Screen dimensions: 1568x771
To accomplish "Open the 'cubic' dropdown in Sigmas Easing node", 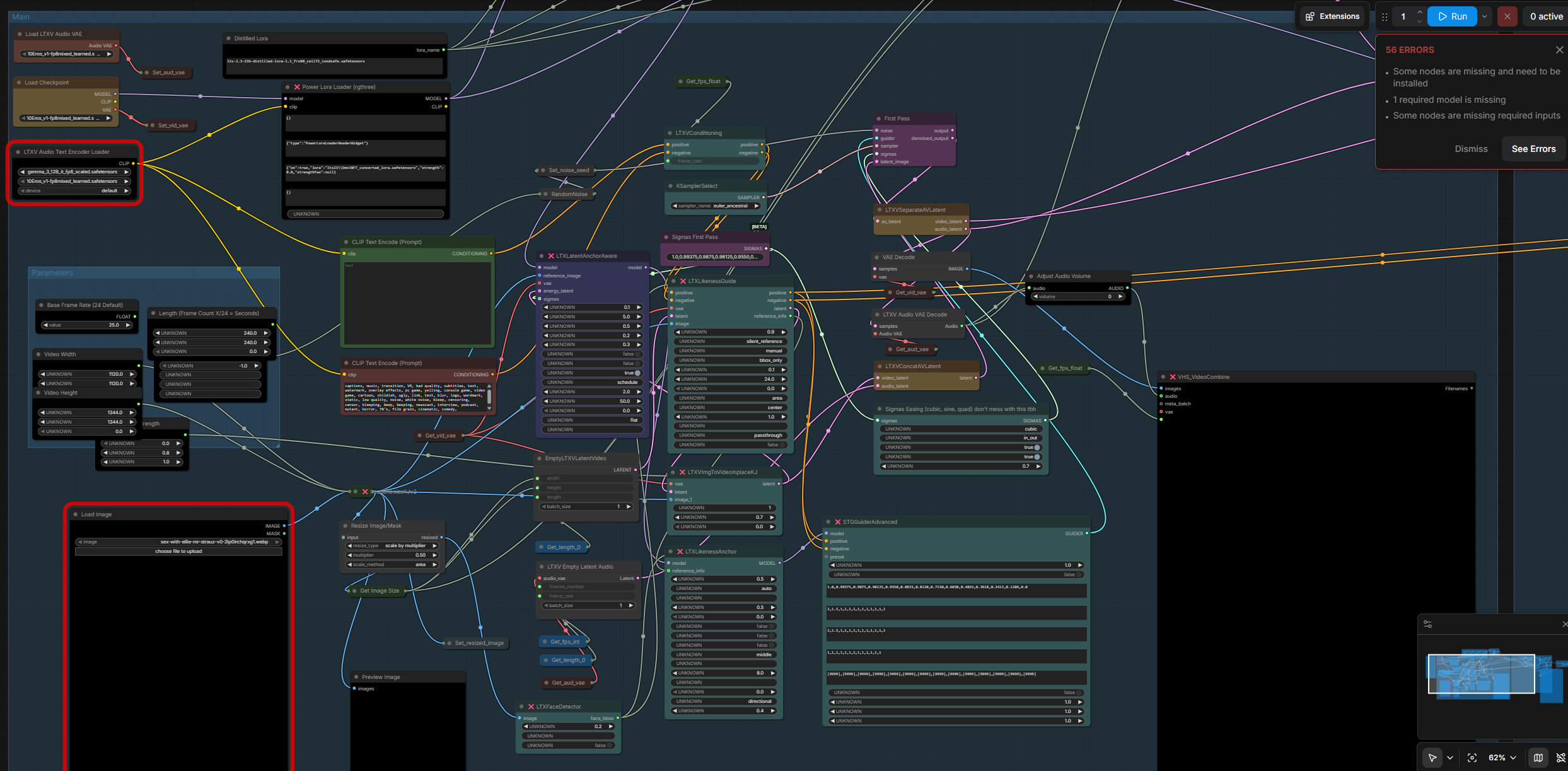I will click(x=960, y=429).
